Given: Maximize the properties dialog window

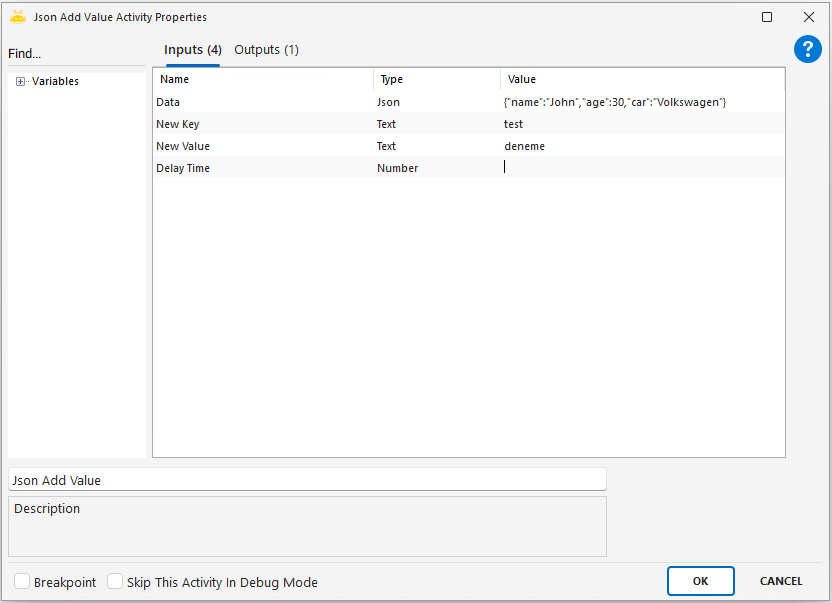Looking at the screenshot, I should coord(767,17).
